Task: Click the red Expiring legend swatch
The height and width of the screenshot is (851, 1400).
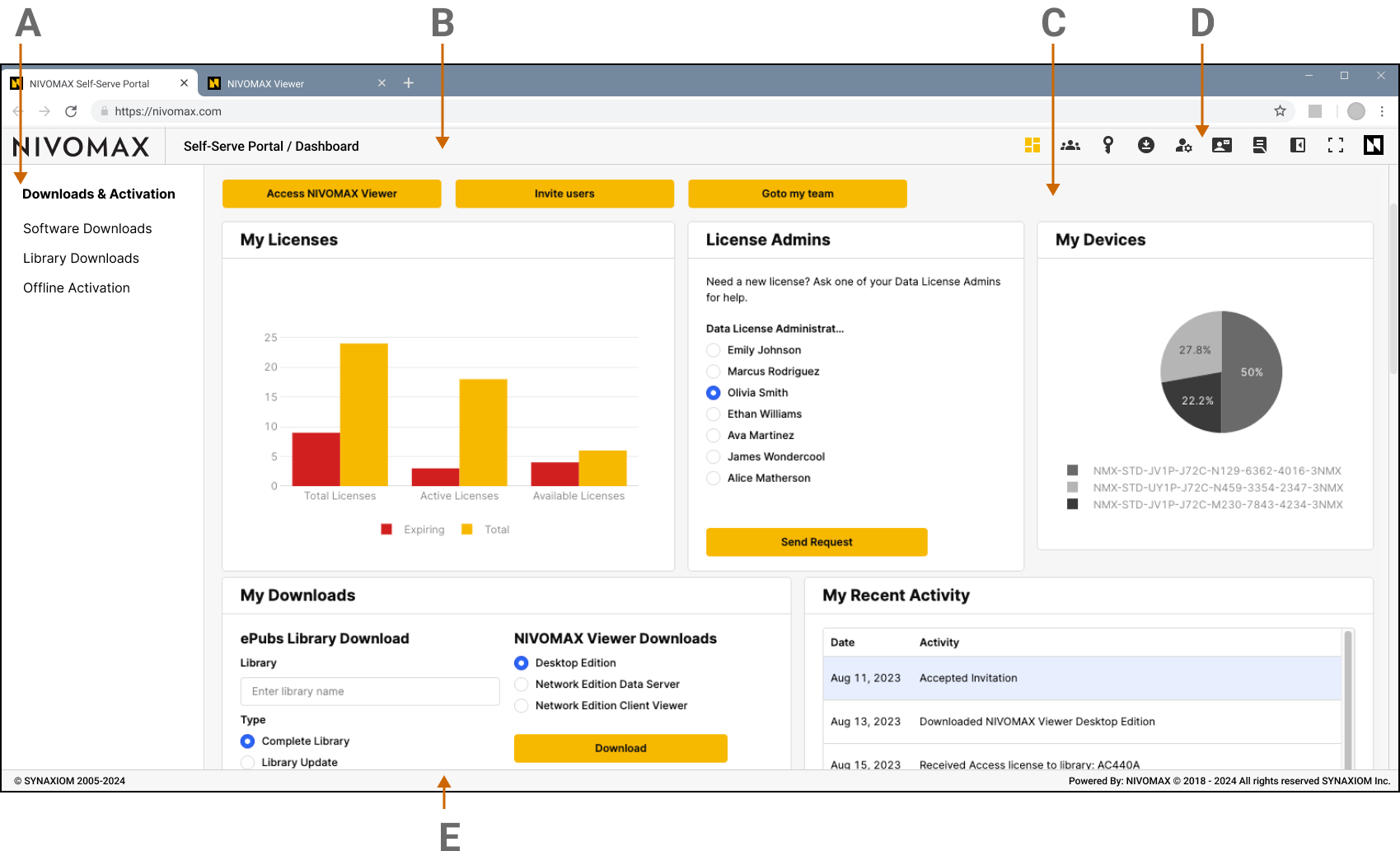Action: [x=386, y=530]
